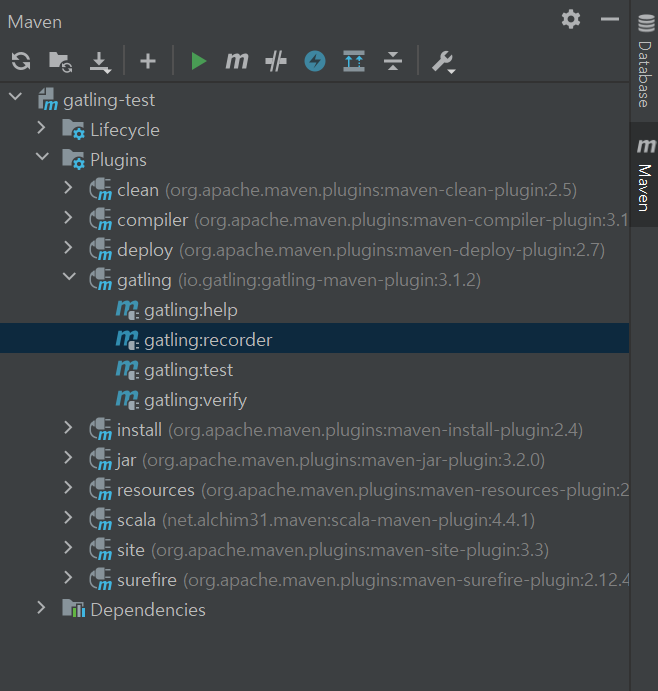
Task: Execute Maven goal using m icon
Action: 237,61
